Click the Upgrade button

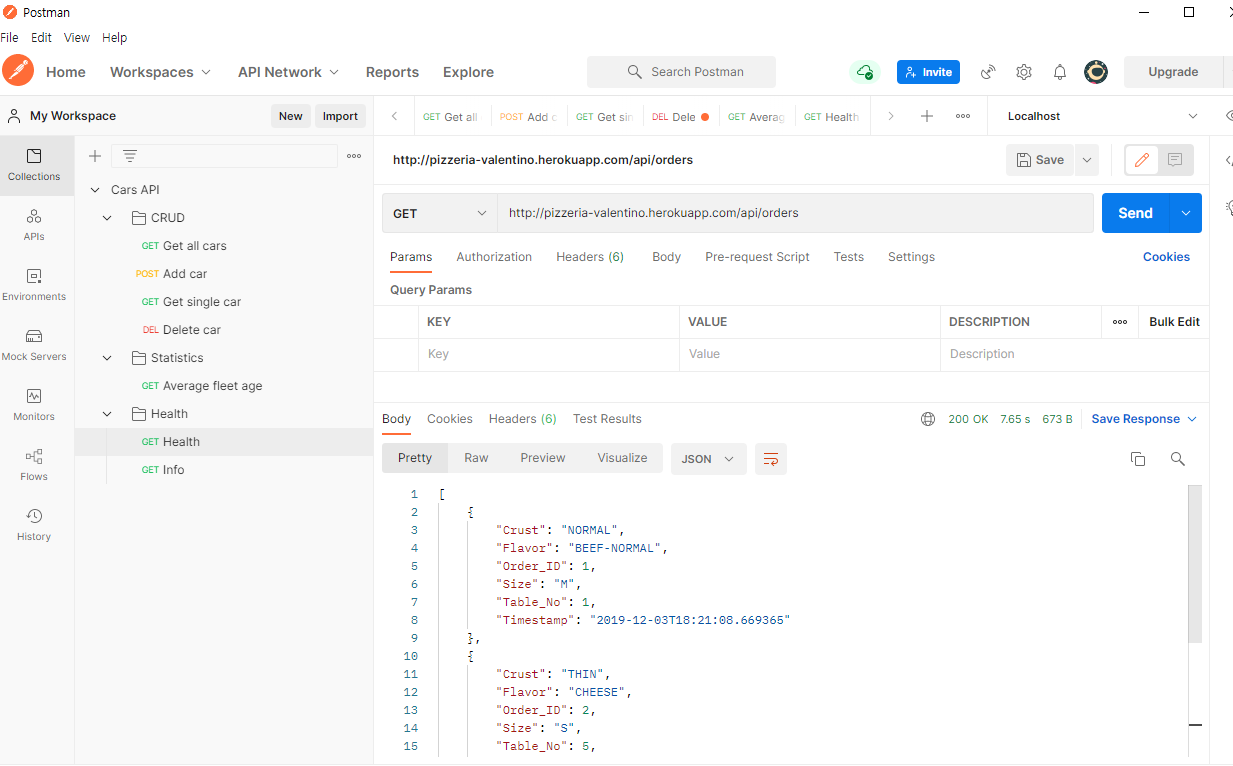click(1173, 72)
